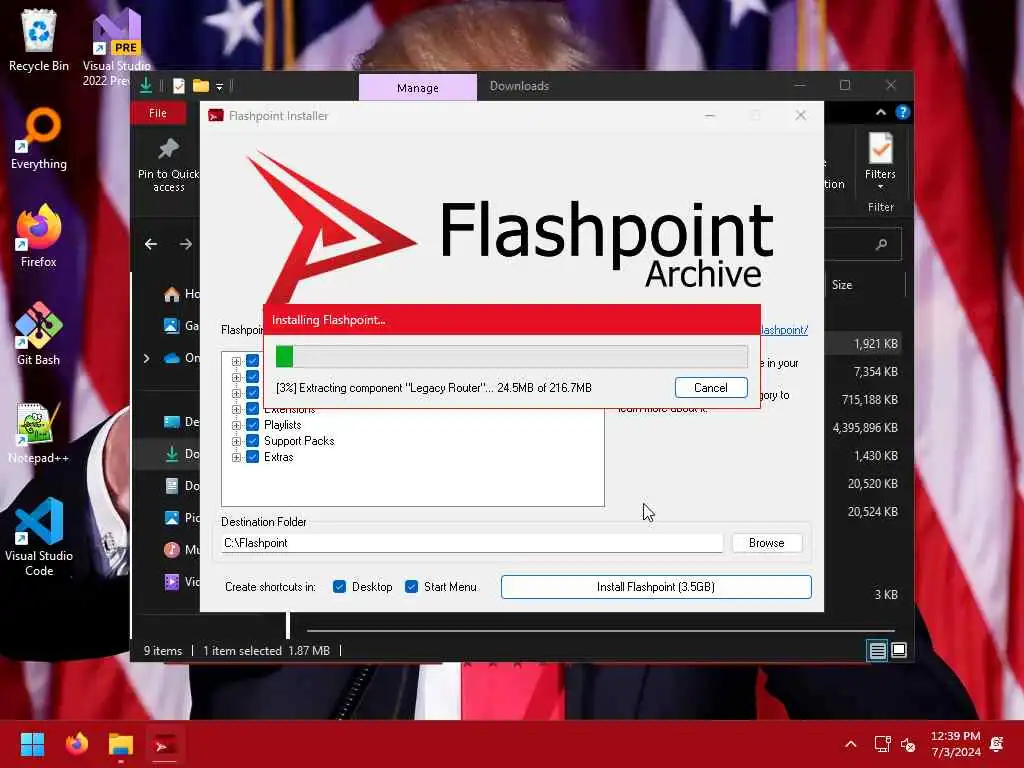The image size is (1024, 768).
Task: Select the OneDrive cloud icon in Explorer sidebar
Action: click(x=172, y=358)
